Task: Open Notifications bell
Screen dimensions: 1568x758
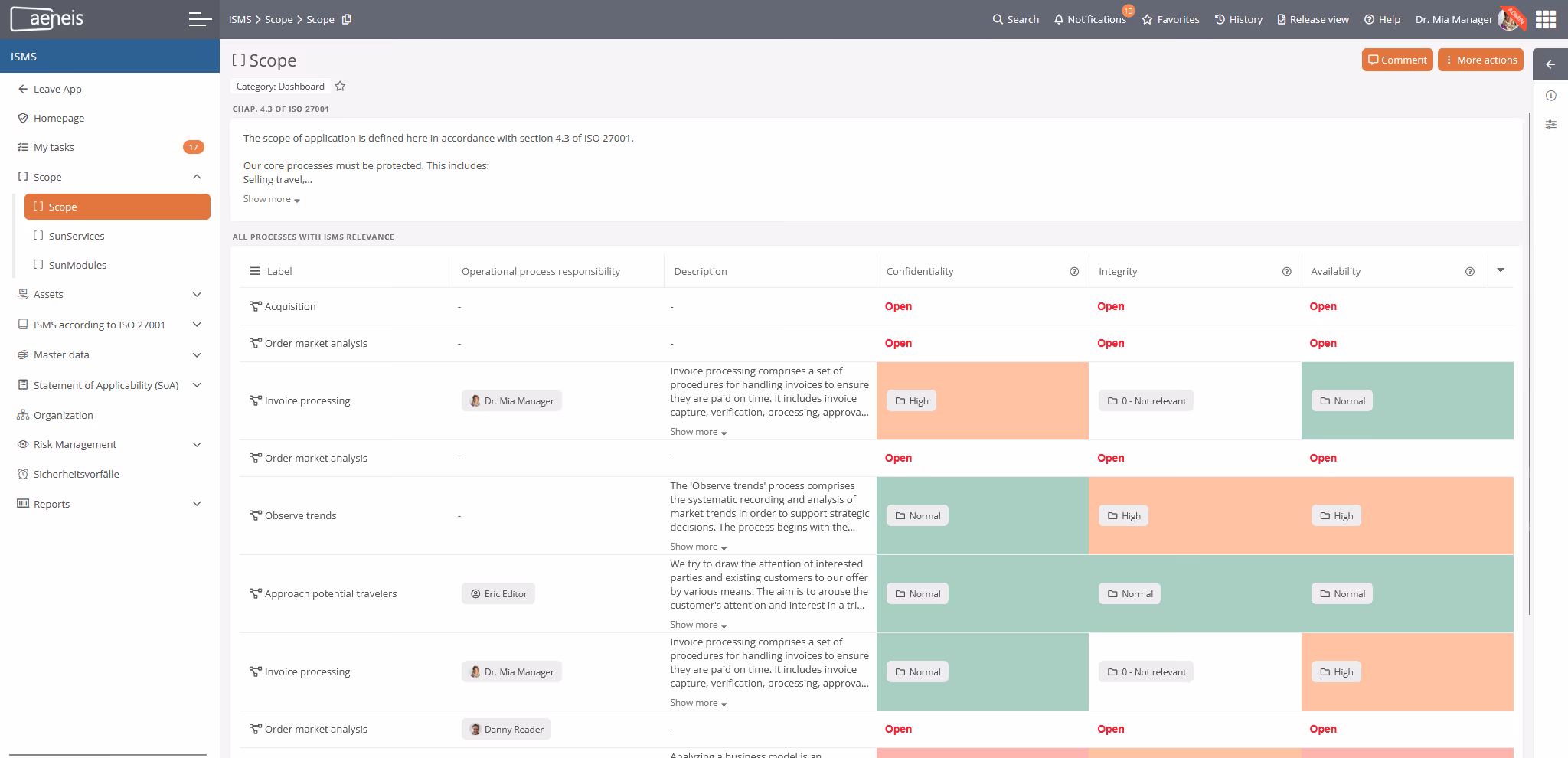Action: click(x=1089, y=19)
